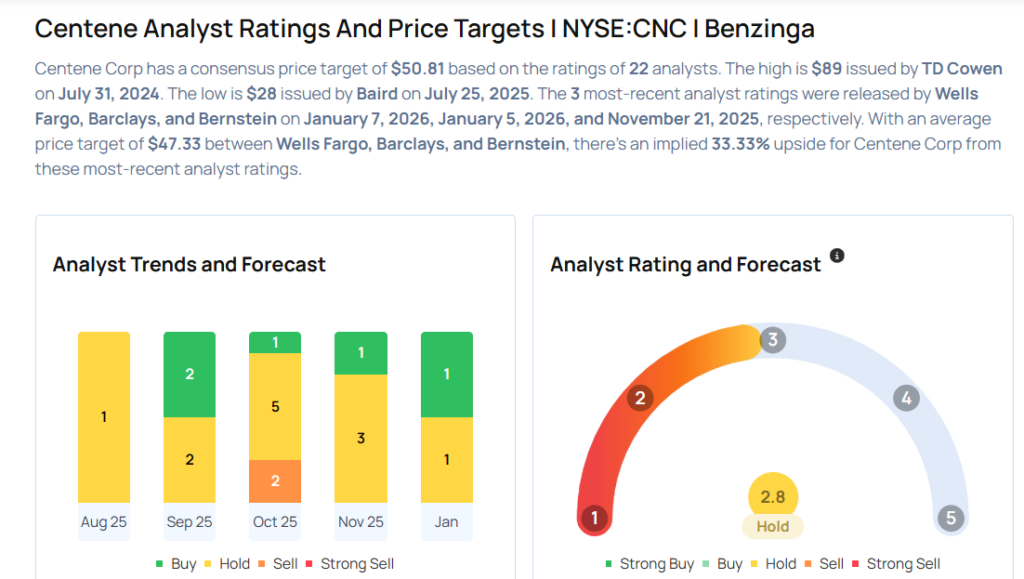Toggle the Buy series in bar chart legend

pyautogui.click(x=176, y=564)
